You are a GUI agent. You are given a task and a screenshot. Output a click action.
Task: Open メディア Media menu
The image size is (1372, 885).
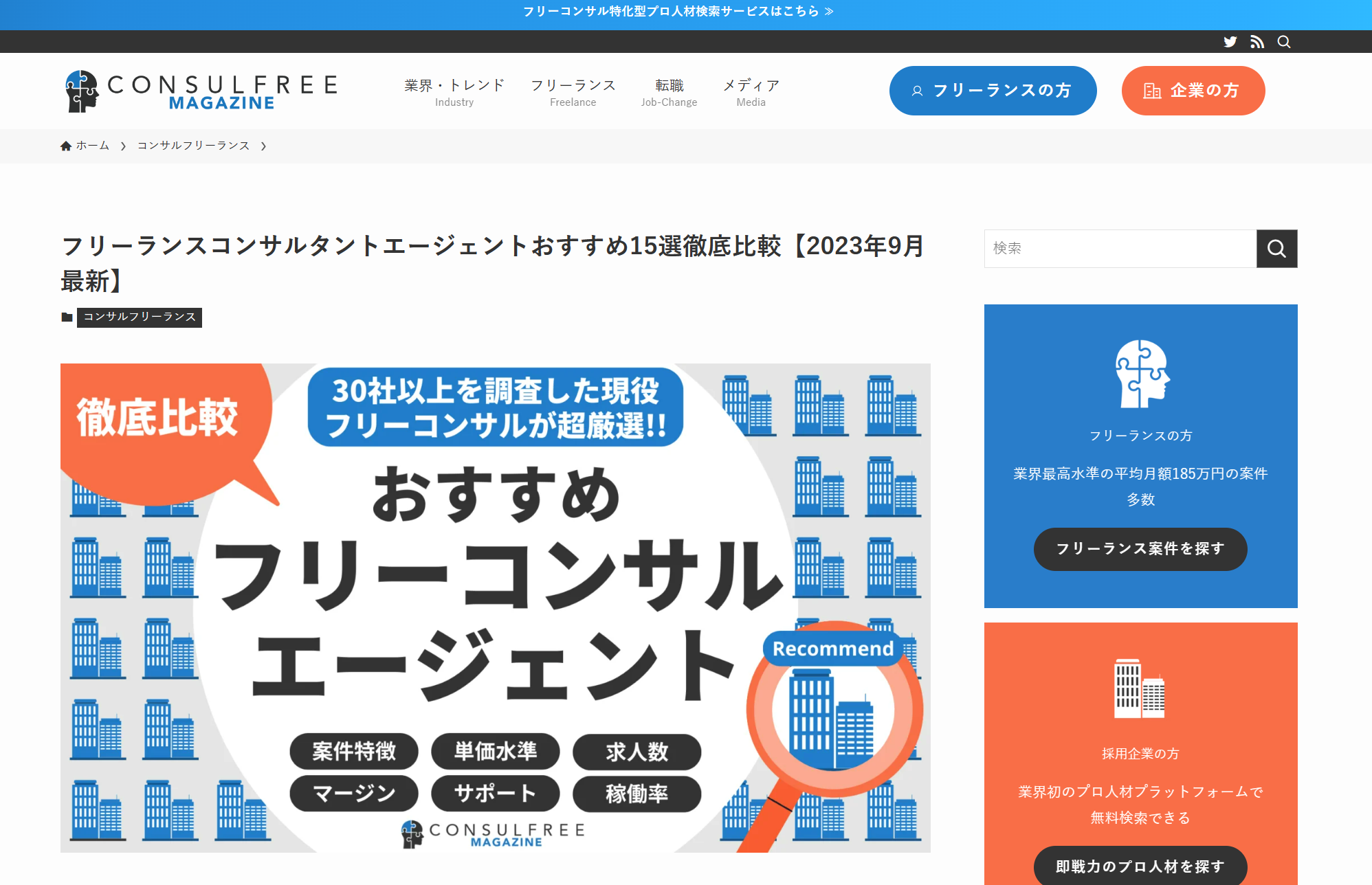751,92
